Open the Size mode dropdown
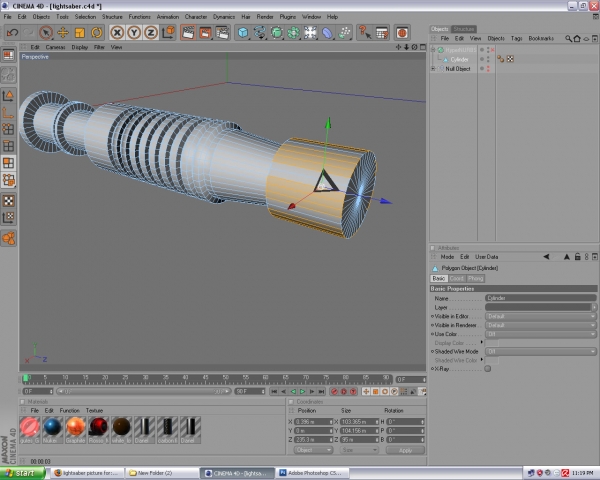 click(x=359, y=450)
